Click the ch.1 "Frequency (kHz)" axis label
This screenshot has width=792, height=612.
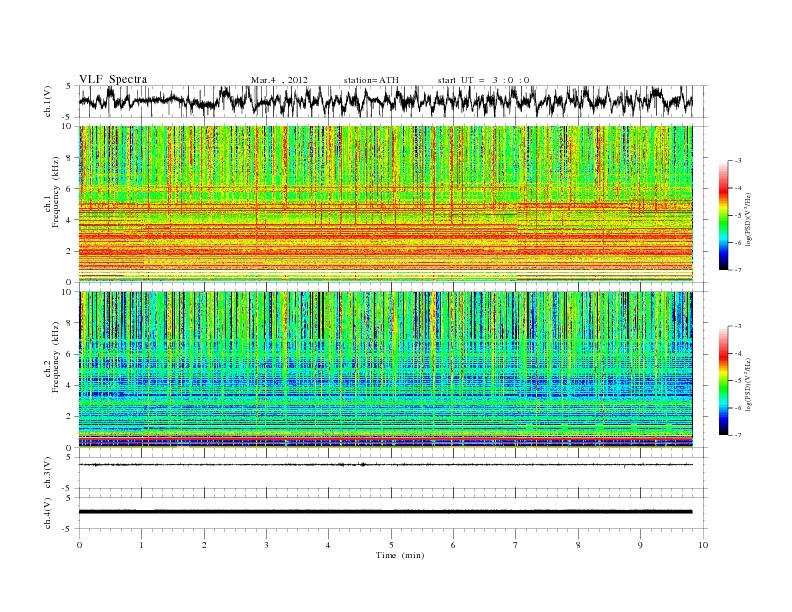(x=56, y=192)
